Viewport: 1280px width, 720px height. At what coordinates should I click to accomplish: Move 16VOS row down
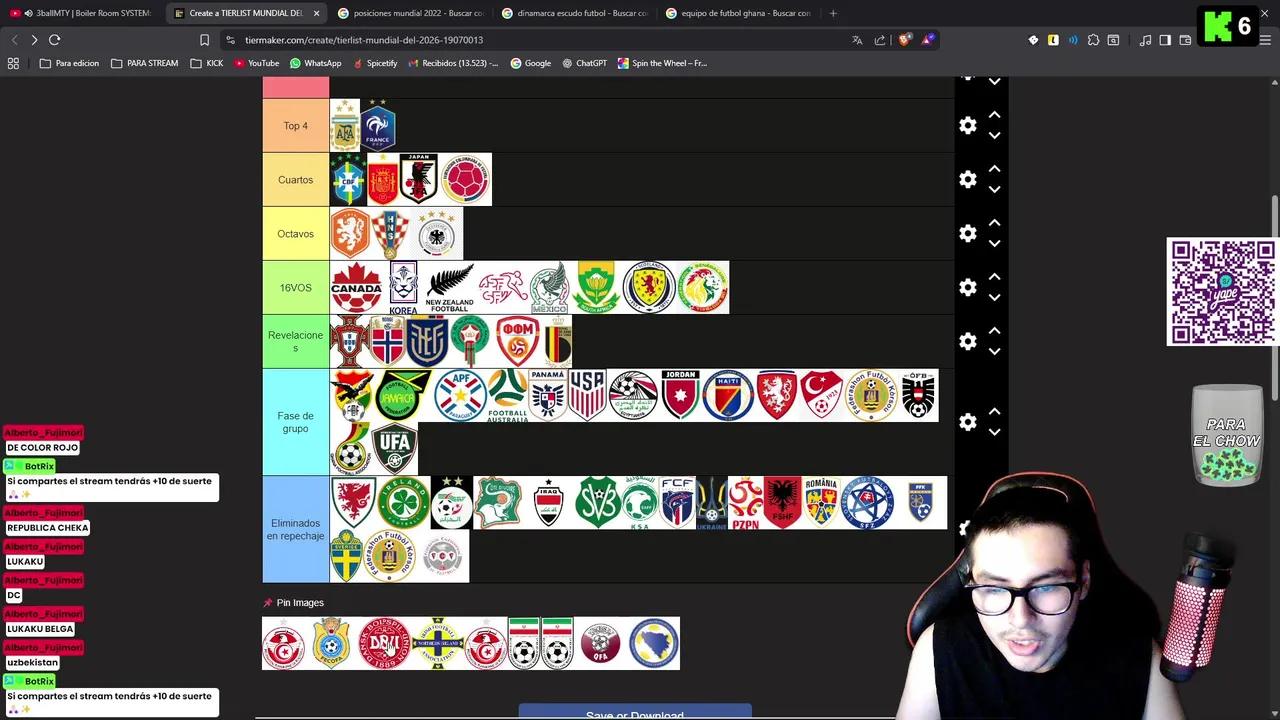tap(994, 298)
